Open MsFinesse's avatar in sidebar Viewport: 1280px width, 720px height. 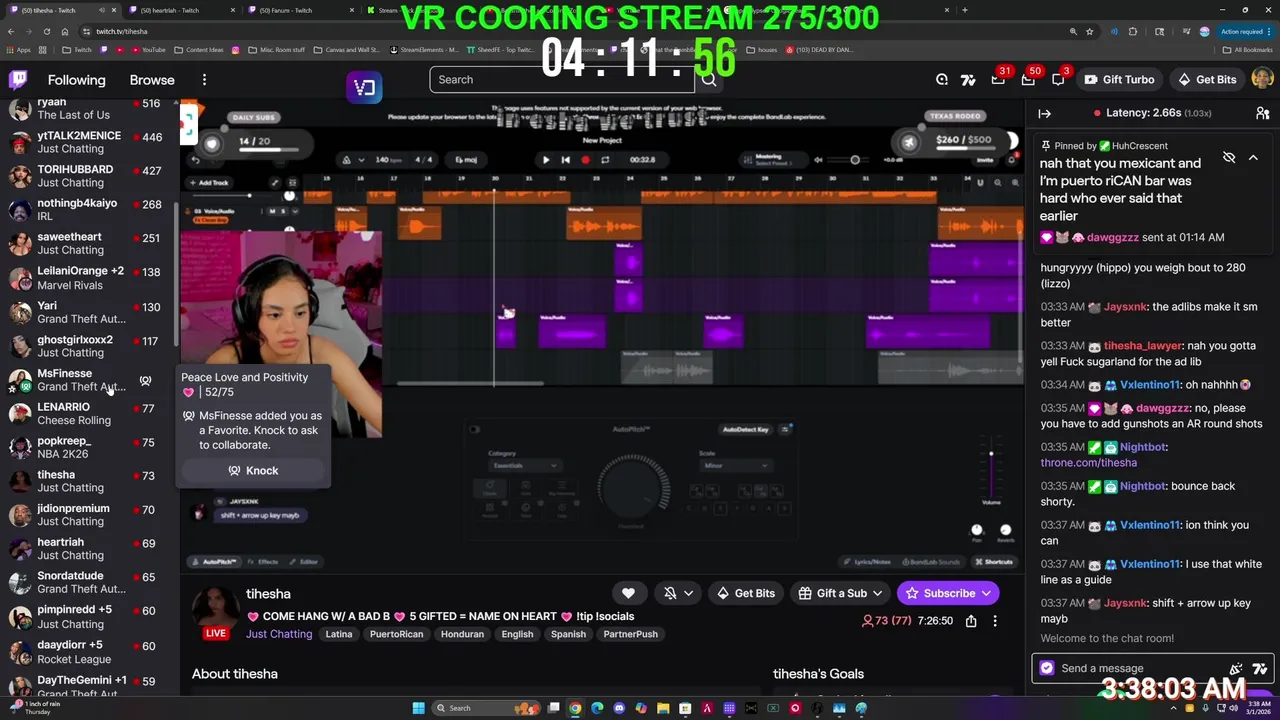click(x=20, y=380)
